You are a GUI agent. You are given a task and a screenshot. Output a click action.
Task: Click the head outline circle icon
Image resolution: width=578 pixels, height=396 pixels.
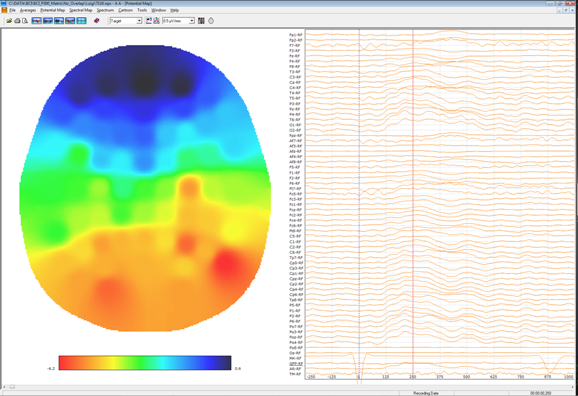coord(211,21)
